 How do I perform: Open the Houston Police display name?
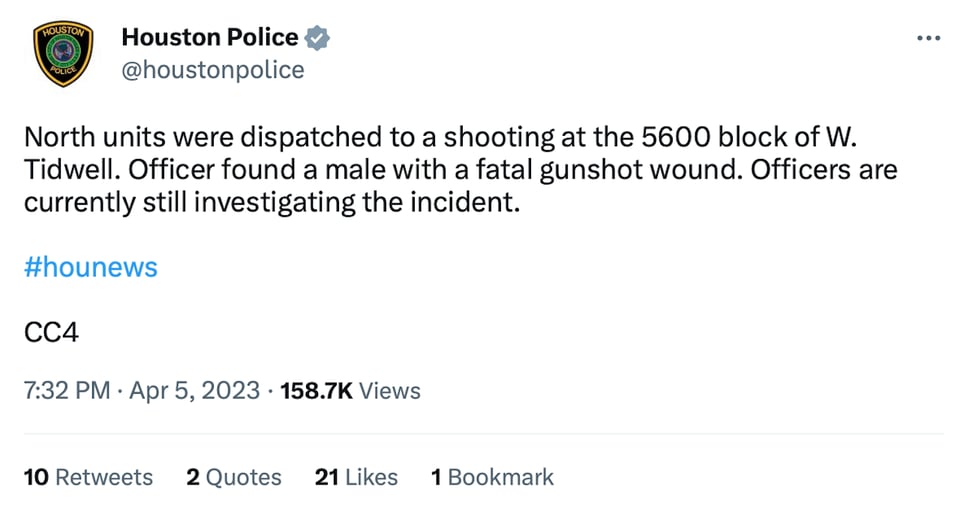pos(209,37)
